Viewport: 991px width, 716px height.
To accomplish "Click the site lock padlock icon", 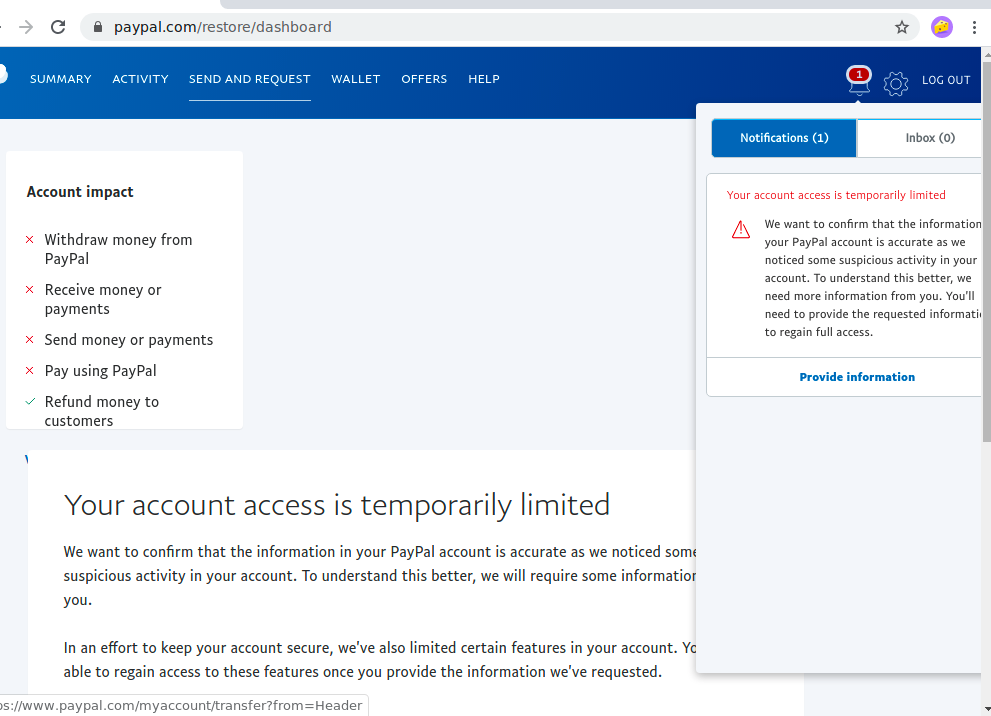I will (x=98, y=27).
